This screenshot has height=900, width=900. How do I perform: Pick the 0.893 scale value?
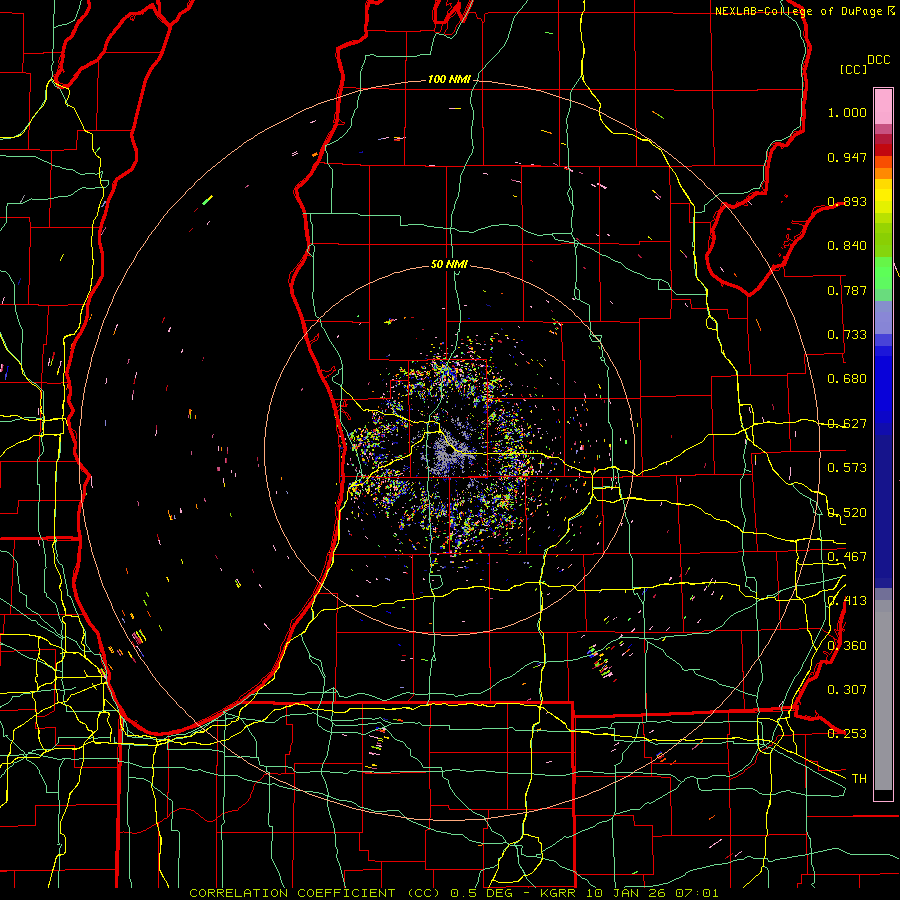point(847,201)
